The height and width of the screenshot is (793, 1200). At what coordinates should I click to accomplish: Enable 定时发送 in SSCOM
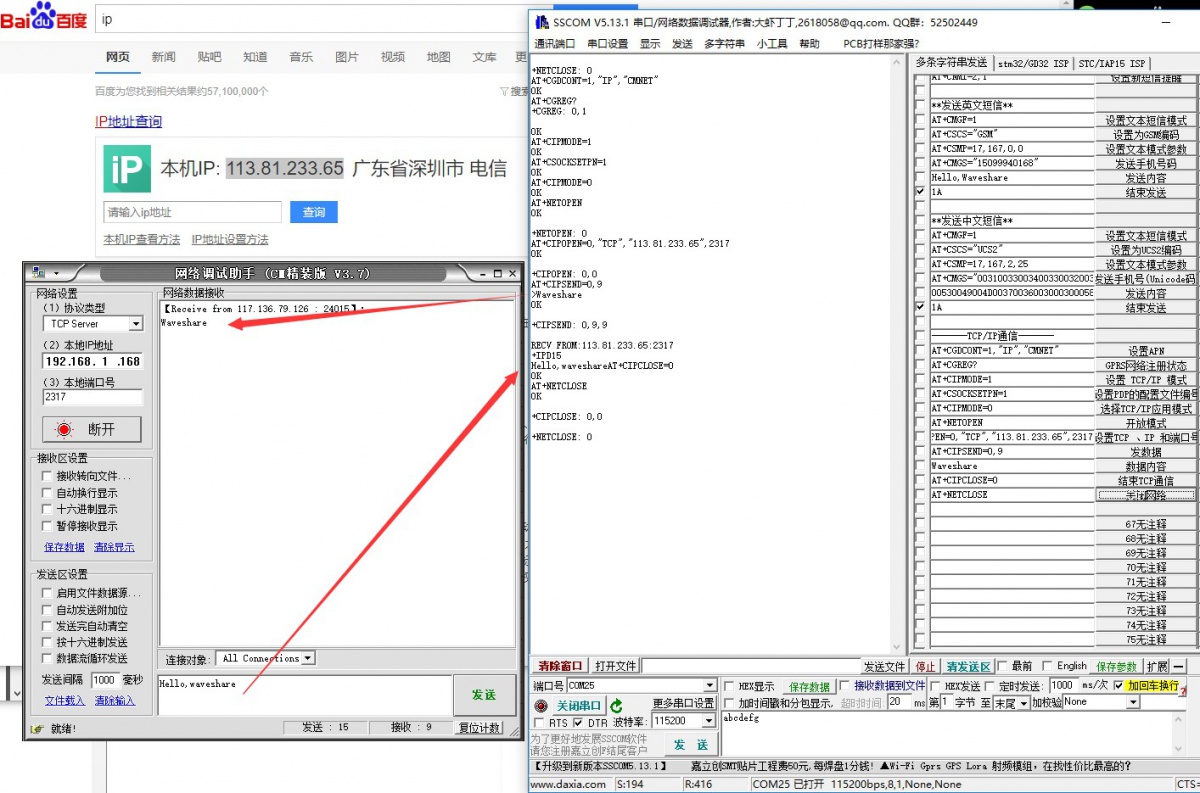coord(991,686)
